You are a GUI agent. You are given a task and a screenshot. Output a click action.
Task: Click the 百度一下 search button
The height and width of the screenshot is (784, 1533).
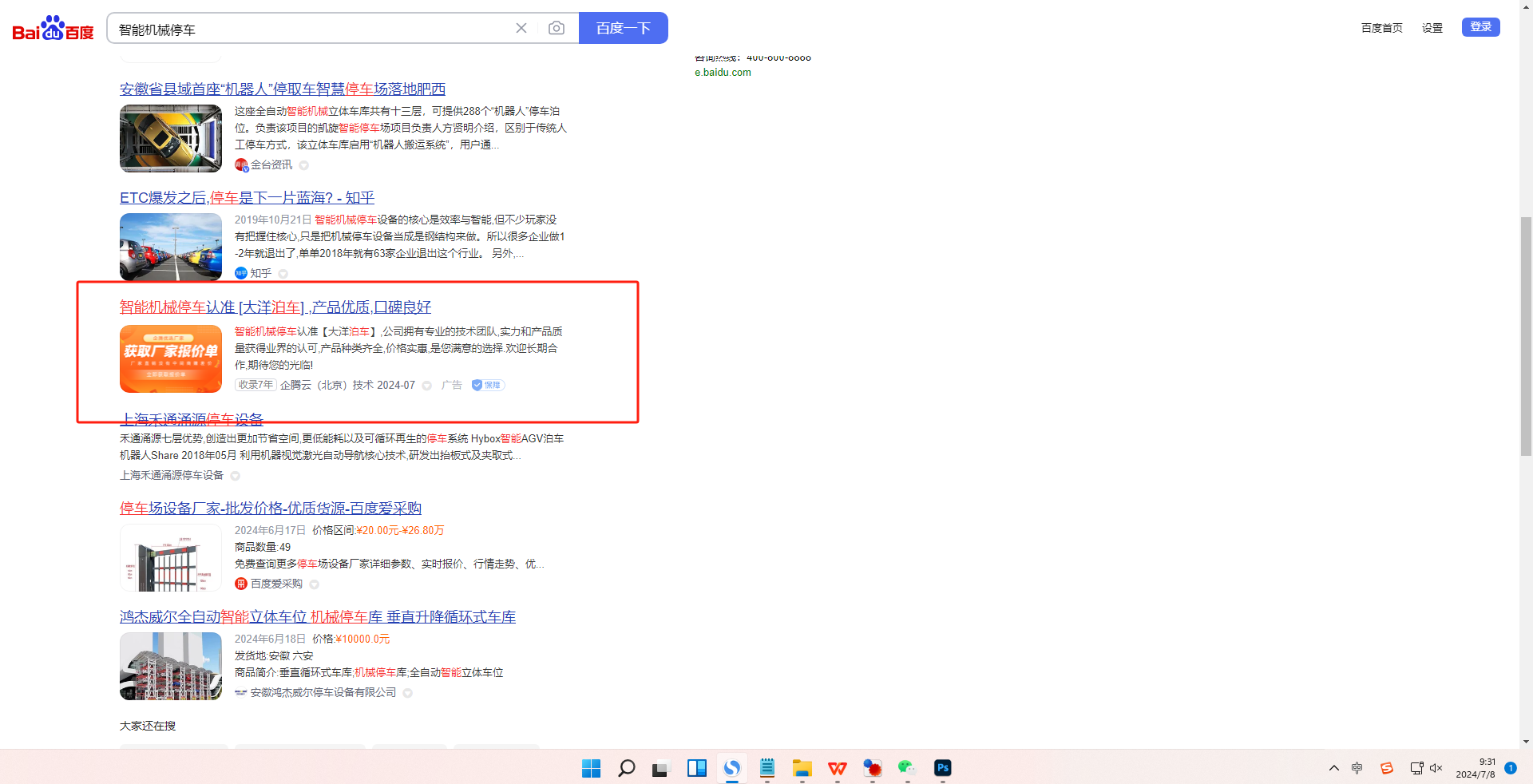point(624,28)
